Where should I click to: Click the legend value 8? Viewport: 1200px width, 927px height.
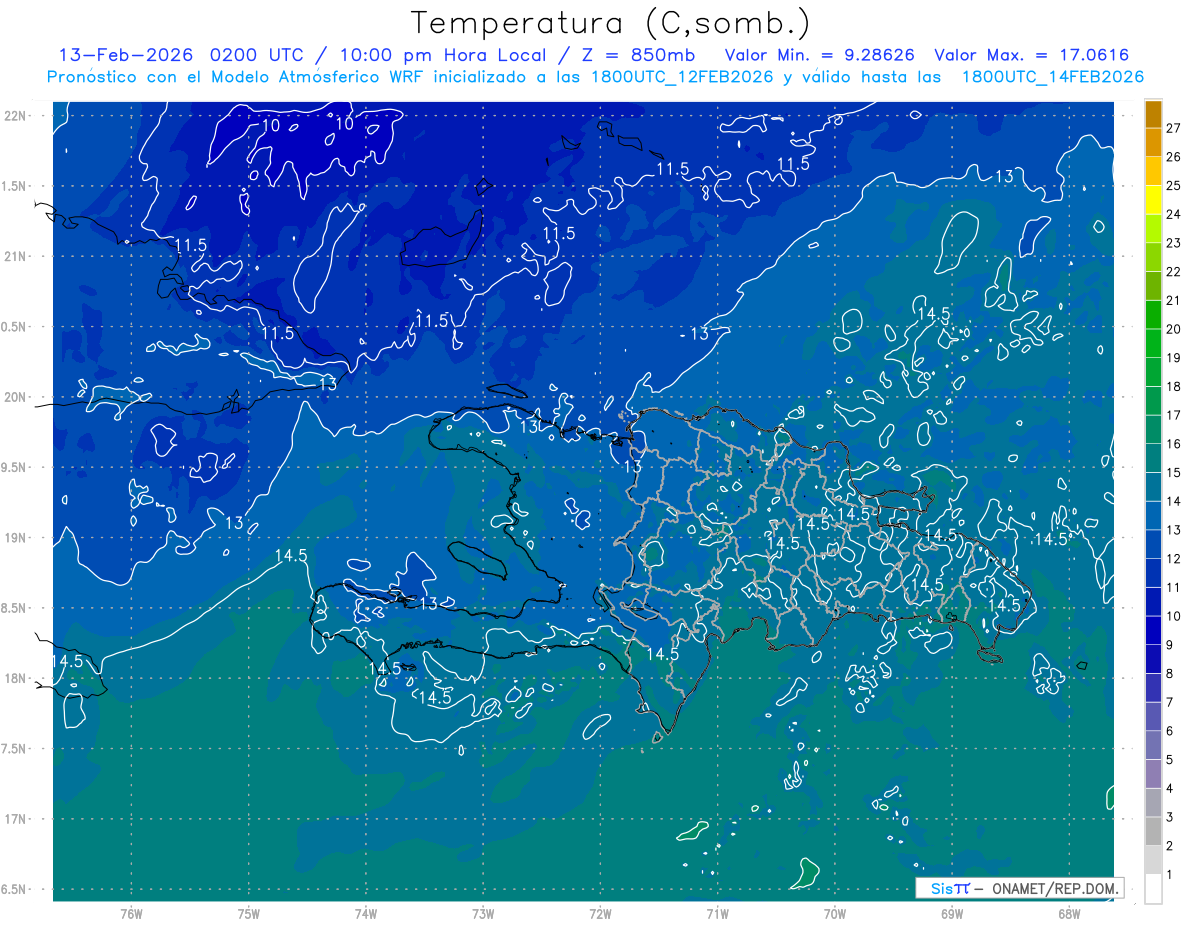tap(1170, 673)
